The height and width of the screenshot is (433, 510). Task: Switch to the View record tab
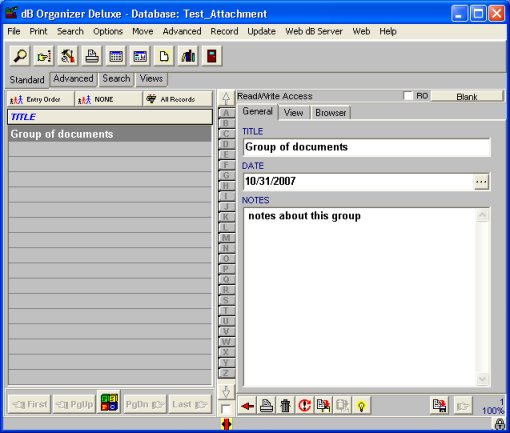click(293, 113)
